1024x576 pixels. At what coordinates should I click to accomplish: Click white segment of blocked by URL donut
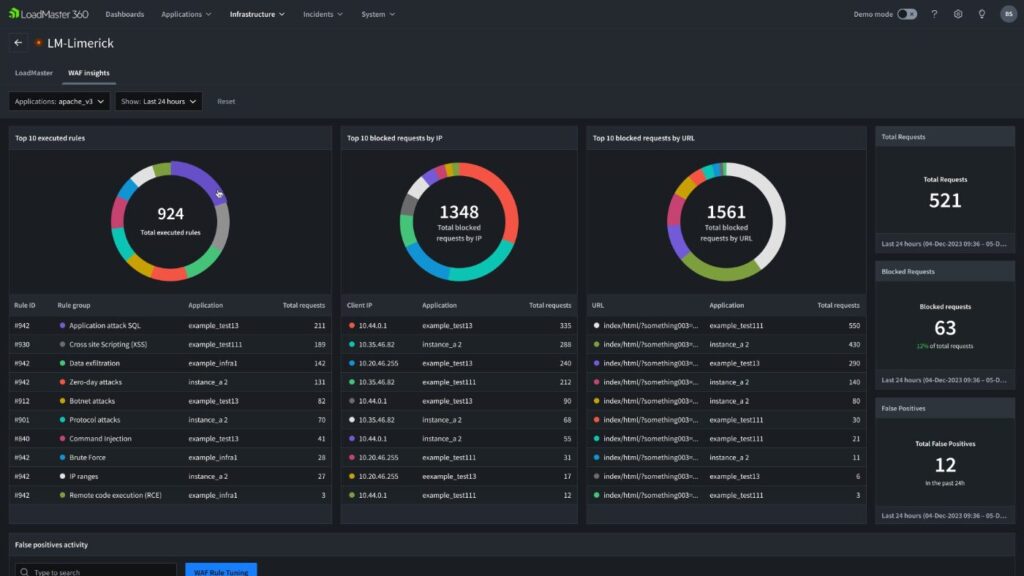coord(775,209)
